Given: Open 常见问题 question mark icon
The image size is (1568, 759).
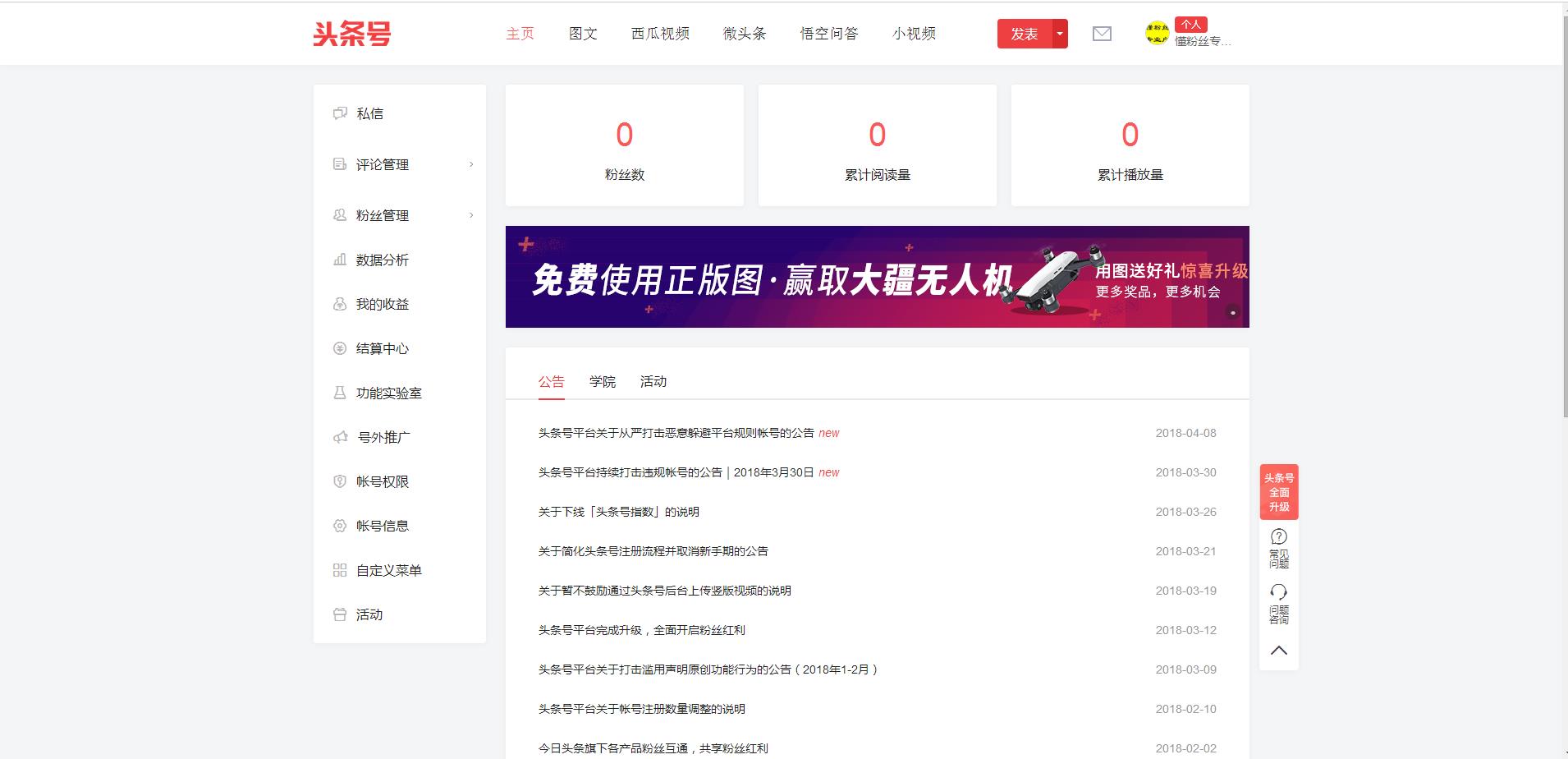Looking at the screenshot, I should click(1278, 537).
